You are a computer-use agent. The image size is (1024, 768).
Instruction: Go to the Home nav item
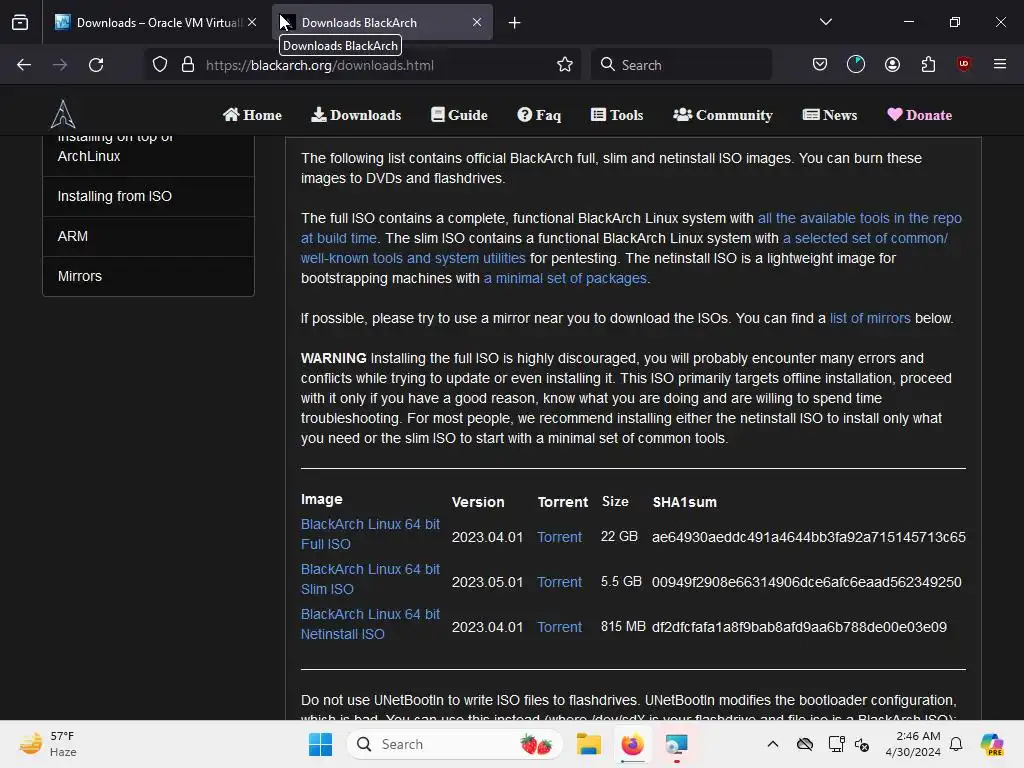(x=252, y=115)
